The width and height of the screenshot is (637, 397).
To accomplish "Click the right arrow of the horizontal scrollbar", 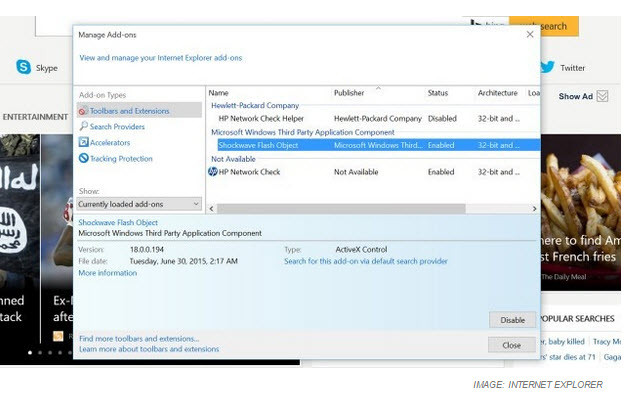I will [x=534, y=208].
